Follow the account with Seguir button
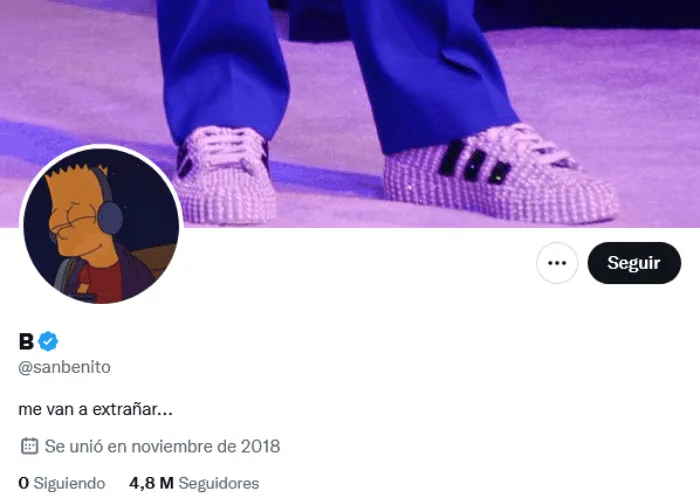The width and height of the screenshot is (700, 498). [x=634, y=263]
